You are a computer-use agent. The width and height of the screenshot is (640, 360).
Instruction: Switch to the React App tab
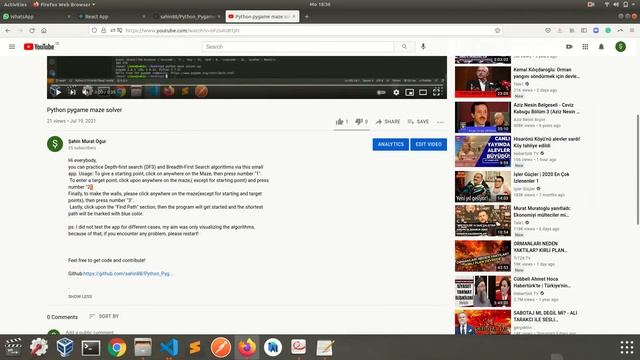(111, 16)
